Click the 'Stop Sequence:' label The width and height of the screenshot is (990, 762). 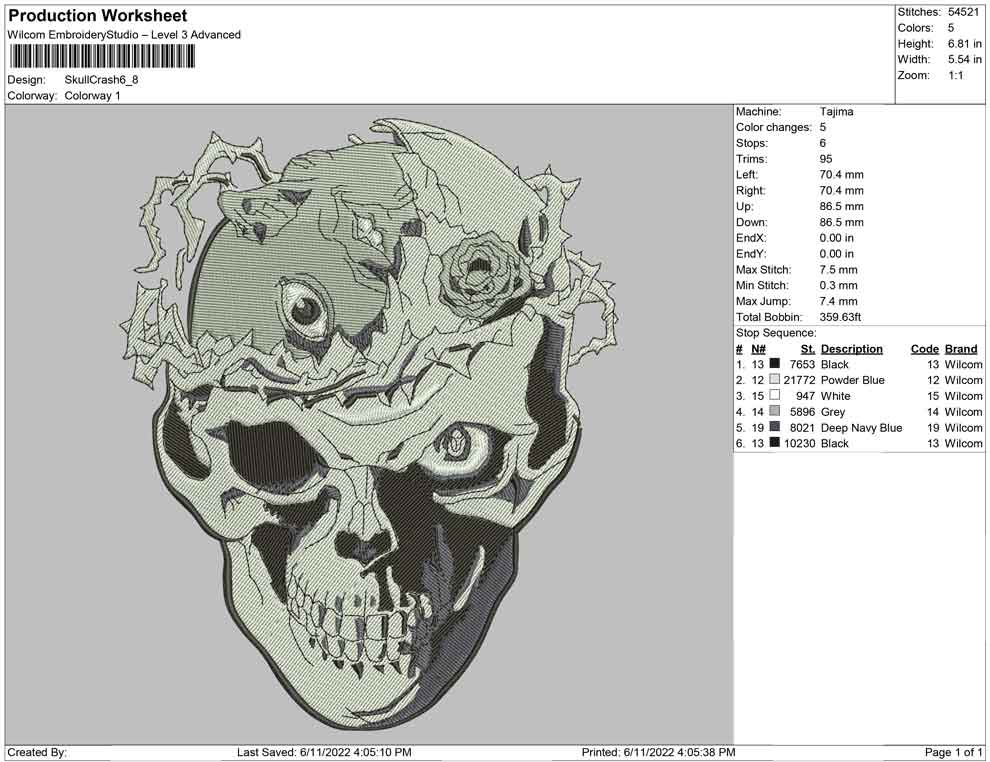[776, 333]
